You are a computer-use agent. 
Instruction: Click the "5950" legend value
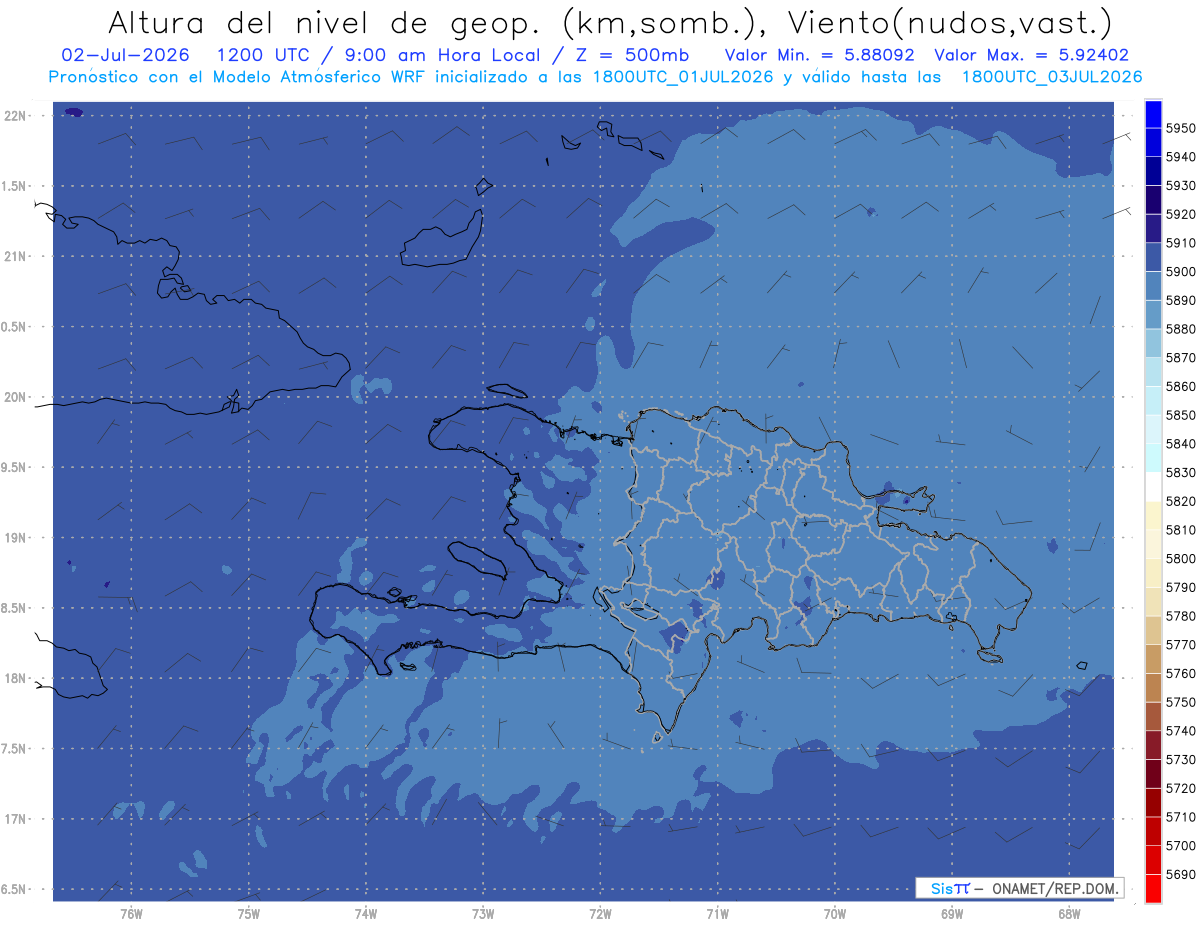(1180, 129)
